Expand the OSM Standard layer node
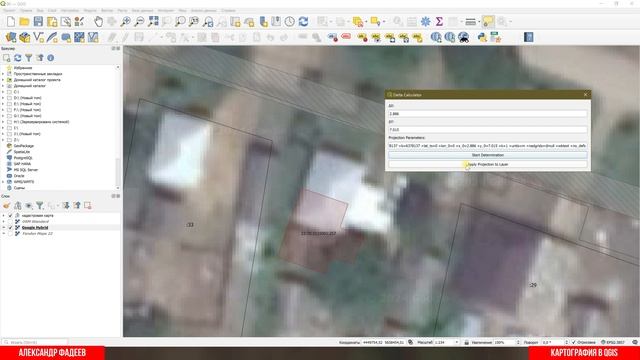Viewport: 640px width, 360px height. click(4, 222)
